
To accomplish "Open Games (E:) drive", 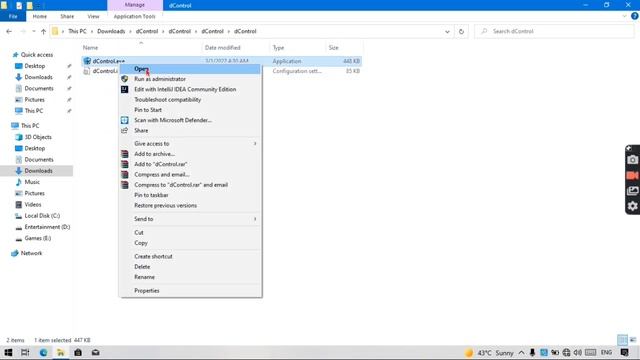I will [x=38, y=238].
